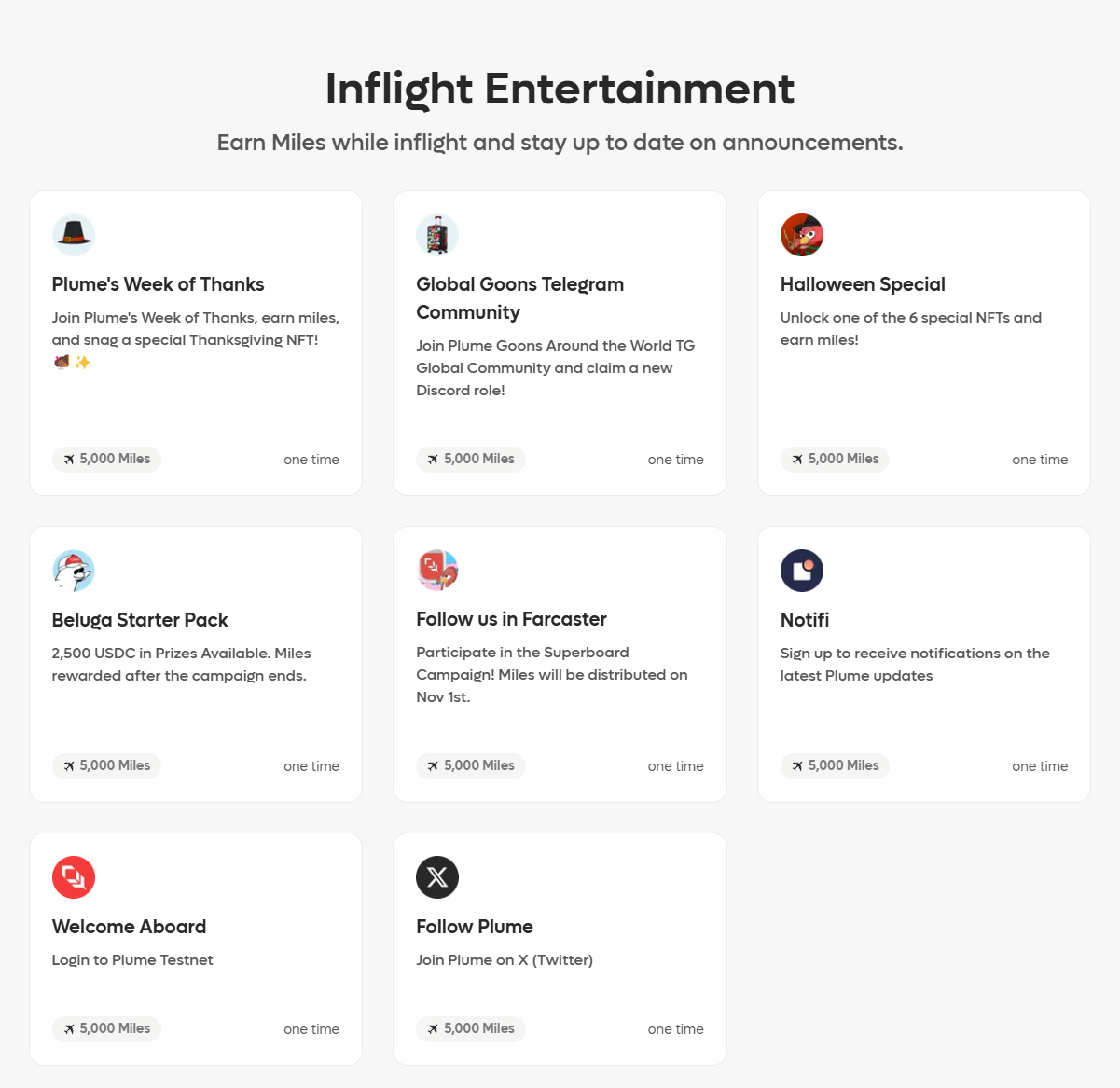This screenshot has height=1088, width=1120.
Task: Click 5,000 Miles badge on Global Goons card
Action: click(471, 459)
